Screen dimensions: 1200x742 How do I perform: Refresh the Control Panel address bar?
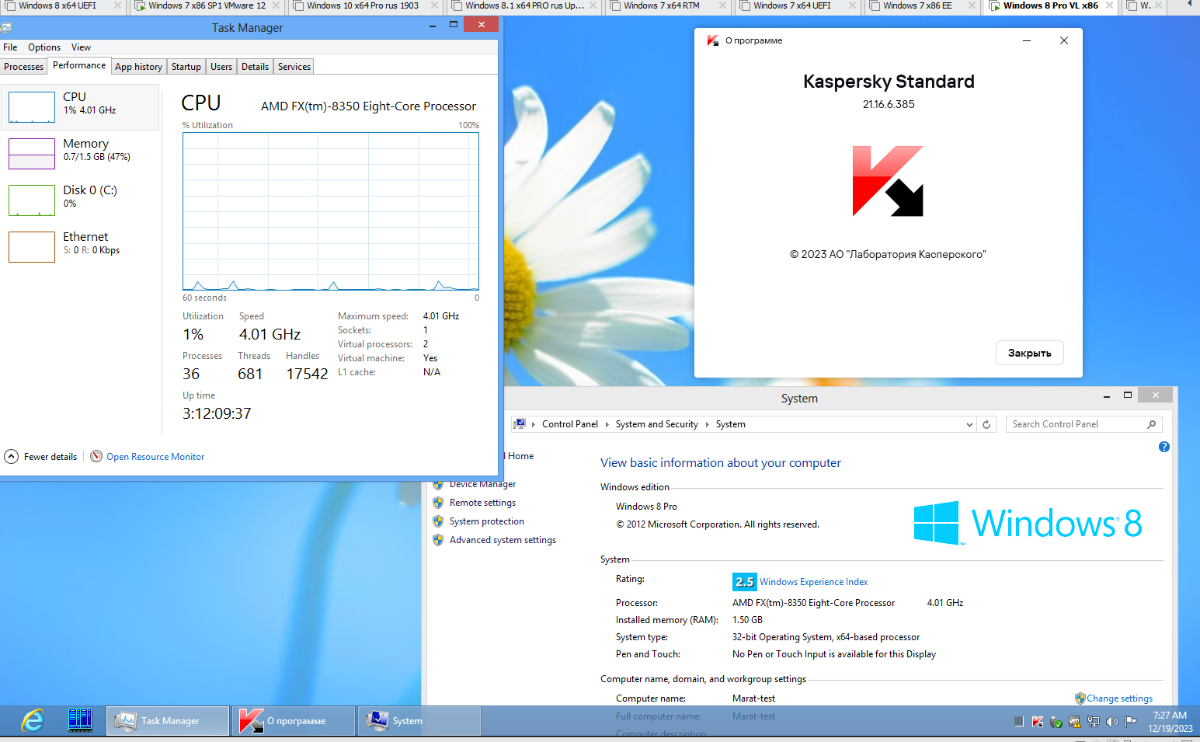point(988,424)
